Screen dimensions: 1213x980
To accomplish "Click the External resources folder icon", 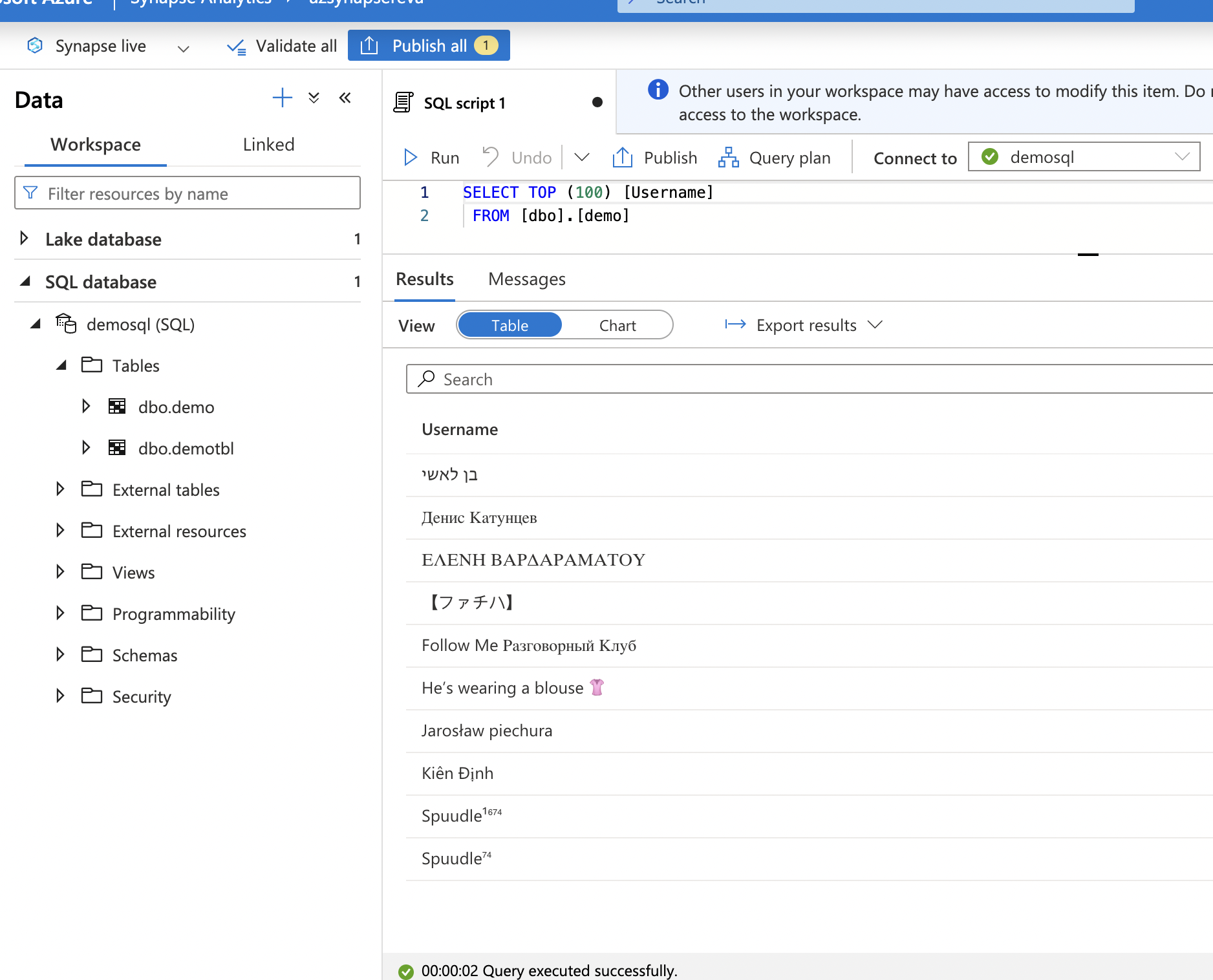I will pyautogui.click(x=92, y=530).
